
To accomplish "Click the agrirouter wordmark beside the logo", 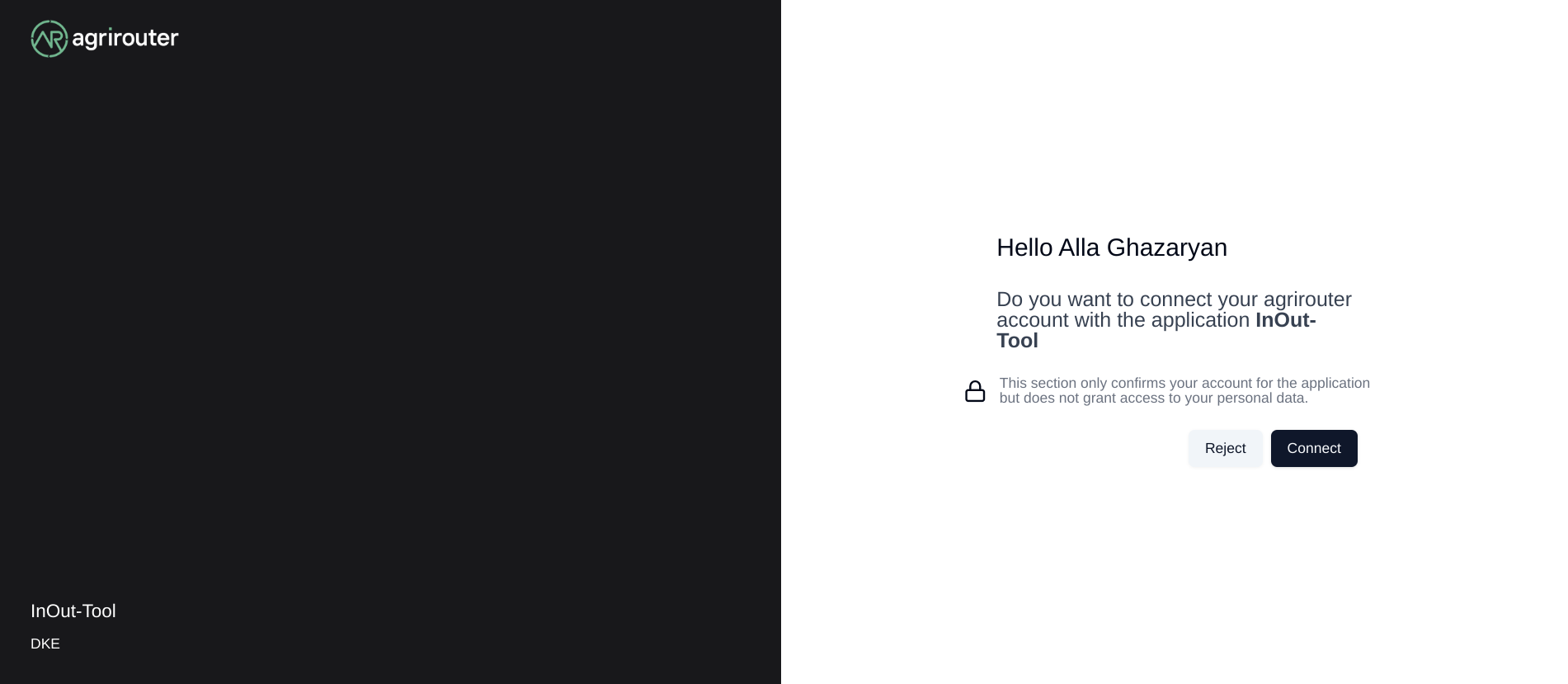I will tap(125, 38).
